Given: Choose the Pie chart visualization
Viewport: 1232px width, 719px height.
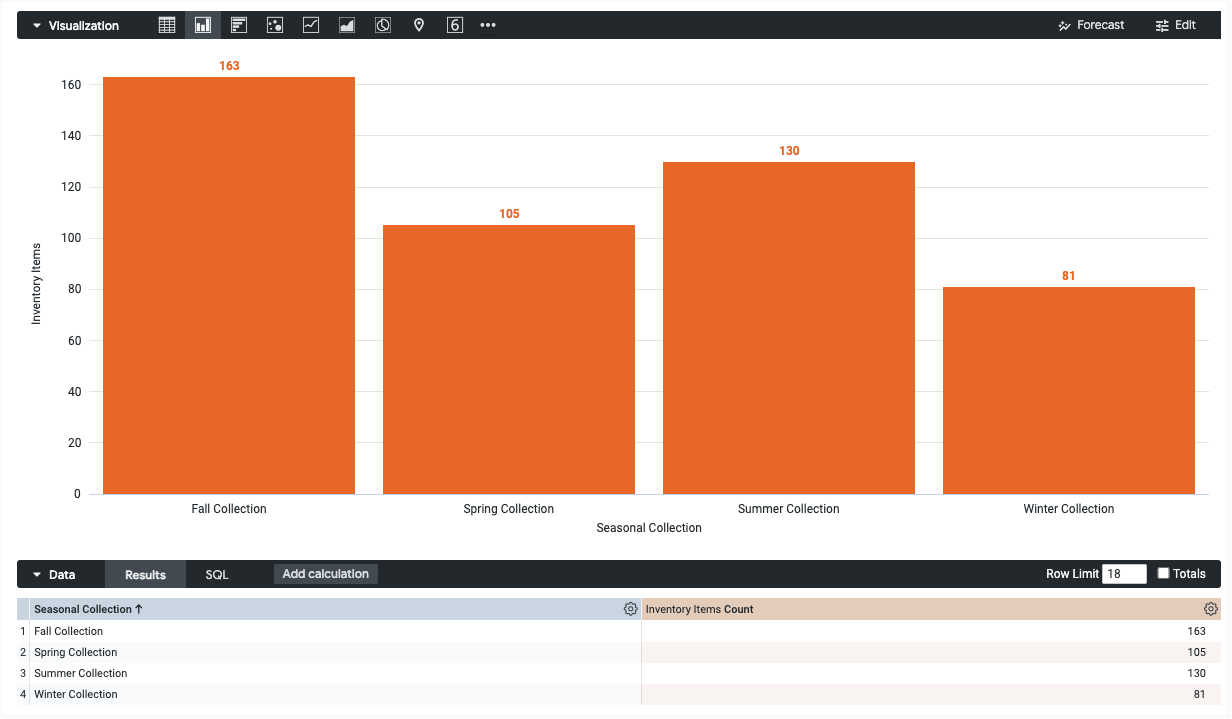Looking at the screenshot, I should (x=382, y=24).
